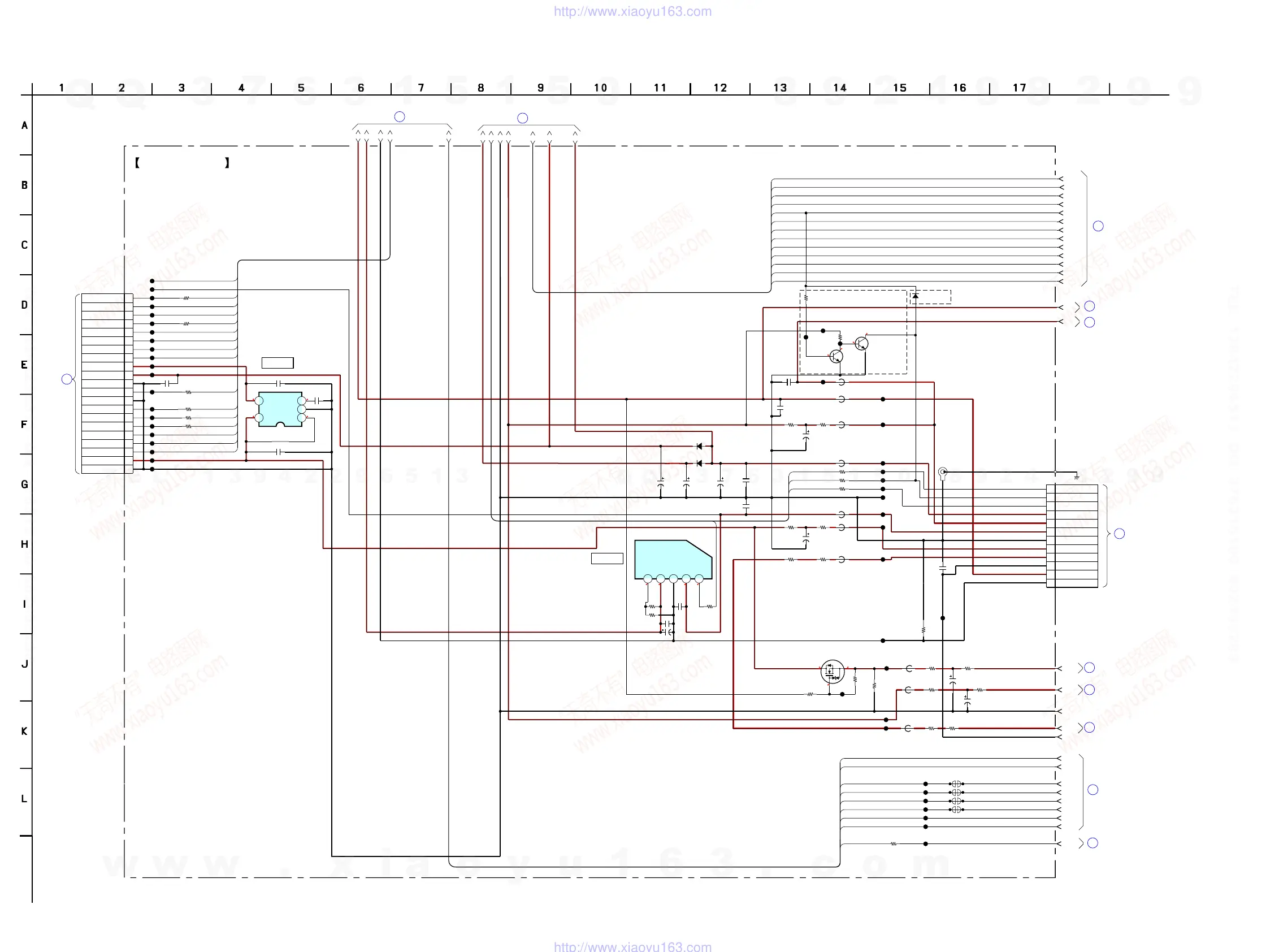Screen dimensions: 1266x952
Task: Click the blue circle above column 9 connector
Action: [x=522, y=118]
